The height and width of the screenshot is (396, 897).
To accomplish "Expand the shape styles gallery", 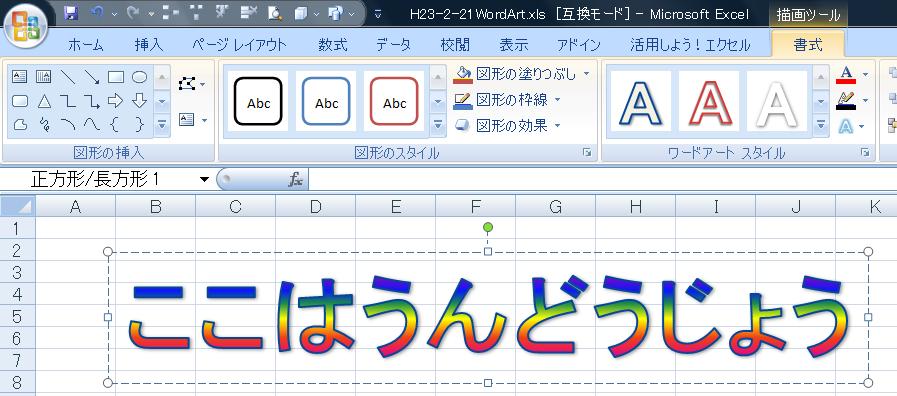I will point(438,124).
